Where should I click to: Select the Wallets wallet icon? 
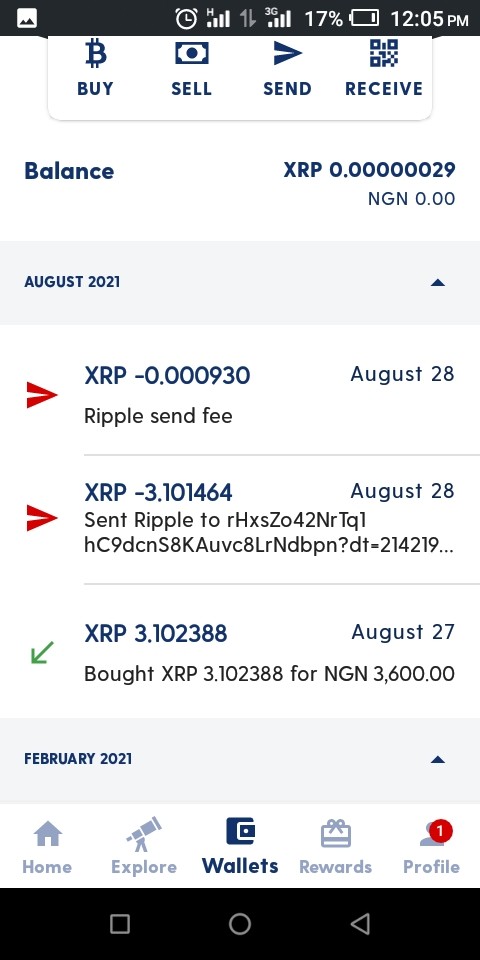click(240, 846)
